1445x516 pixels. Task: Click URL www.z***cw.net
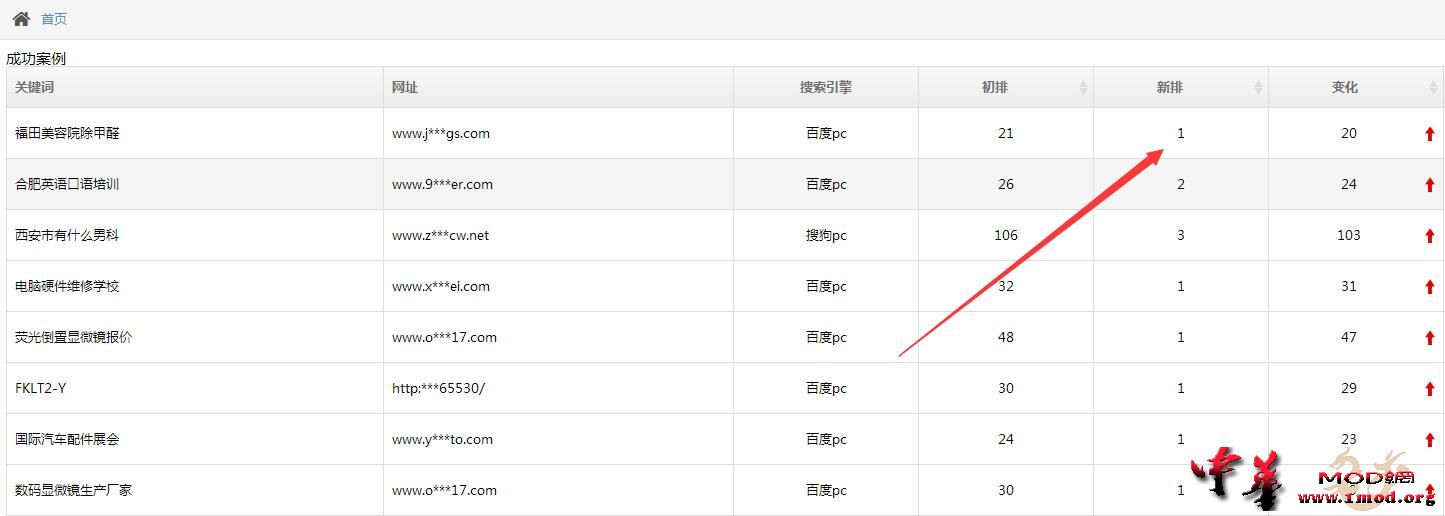(x=441, y=235)
